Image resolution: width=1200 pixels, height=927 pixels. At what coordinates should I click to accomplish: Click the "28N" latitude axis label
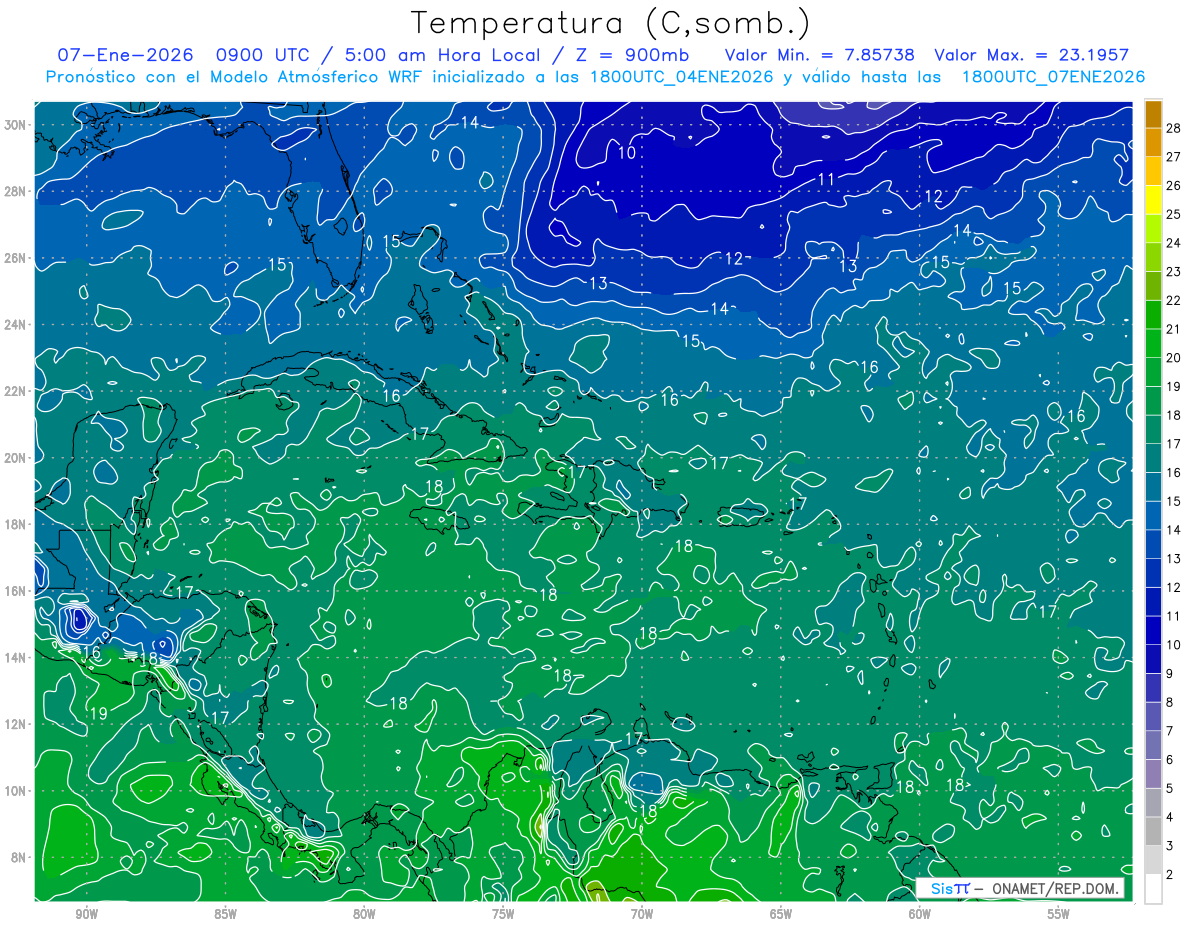pos(15,191)
